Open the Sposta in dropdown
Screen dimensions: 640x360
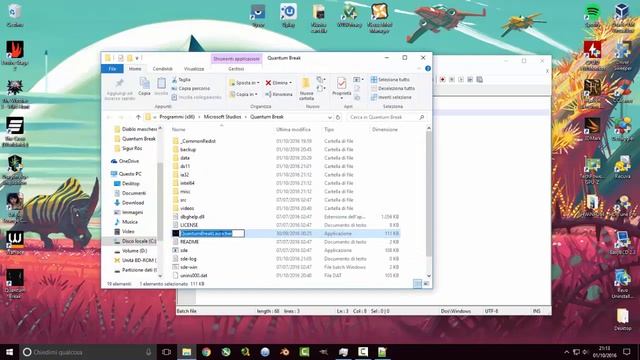(244, 83)
